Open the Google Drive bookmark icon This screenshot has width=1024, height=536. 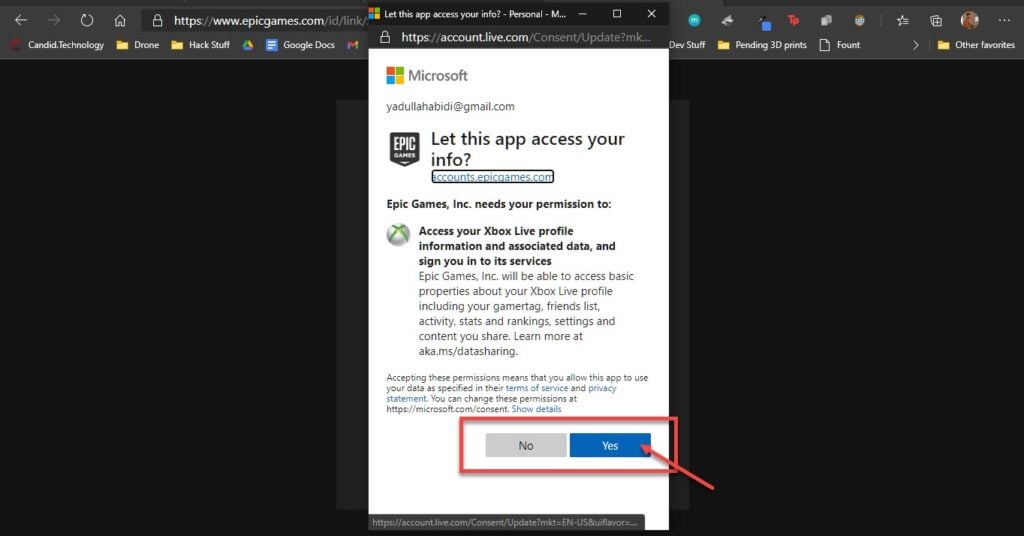pyautogui.click(x=248, y=45)
